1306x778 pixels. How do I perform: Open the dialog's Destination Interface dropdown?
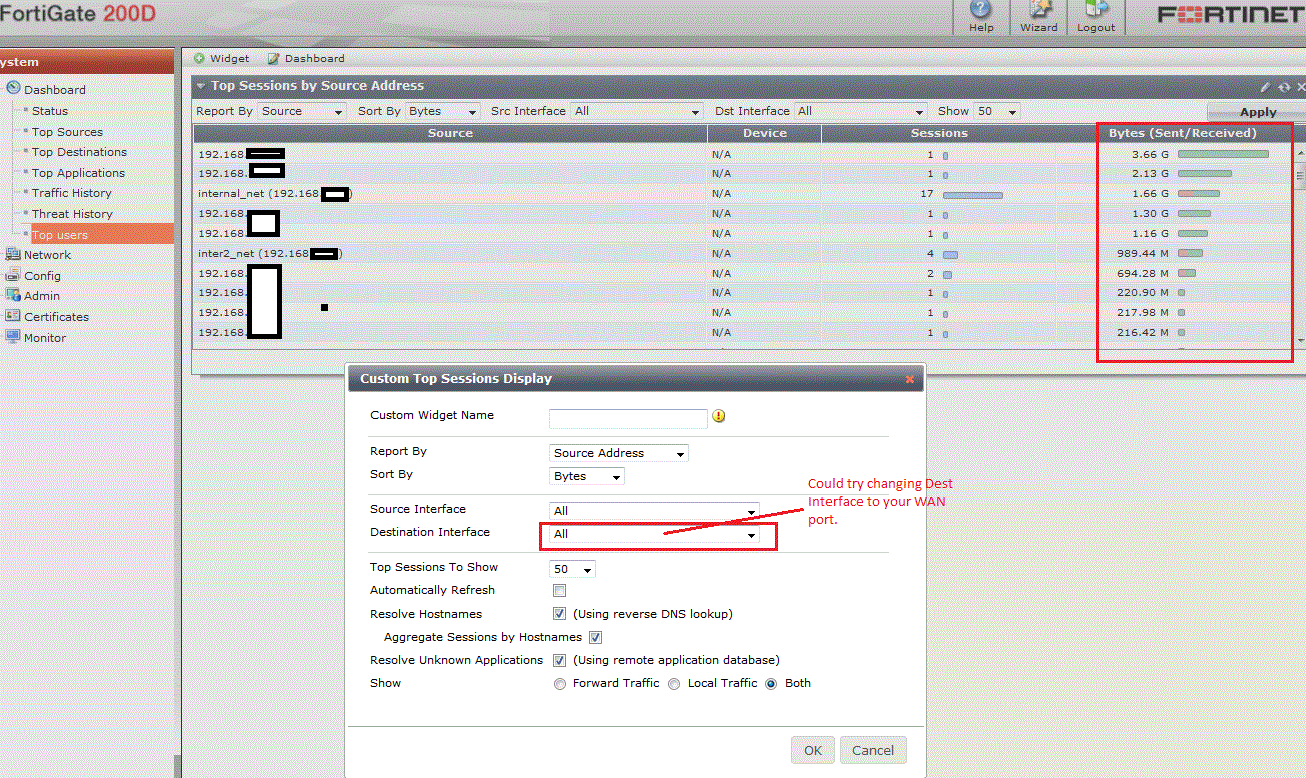[x=655, y=534]
